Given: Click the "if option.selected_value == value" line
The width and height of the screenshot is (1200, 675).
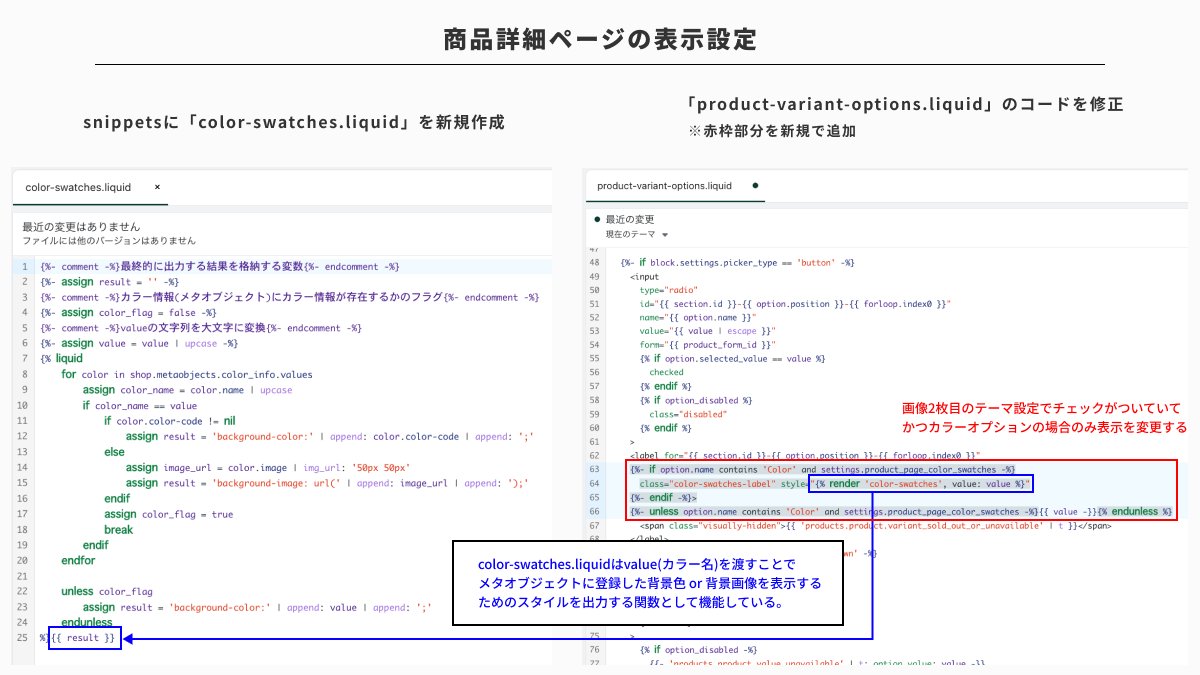Looking at the screenshot, I should coord(733,358).
